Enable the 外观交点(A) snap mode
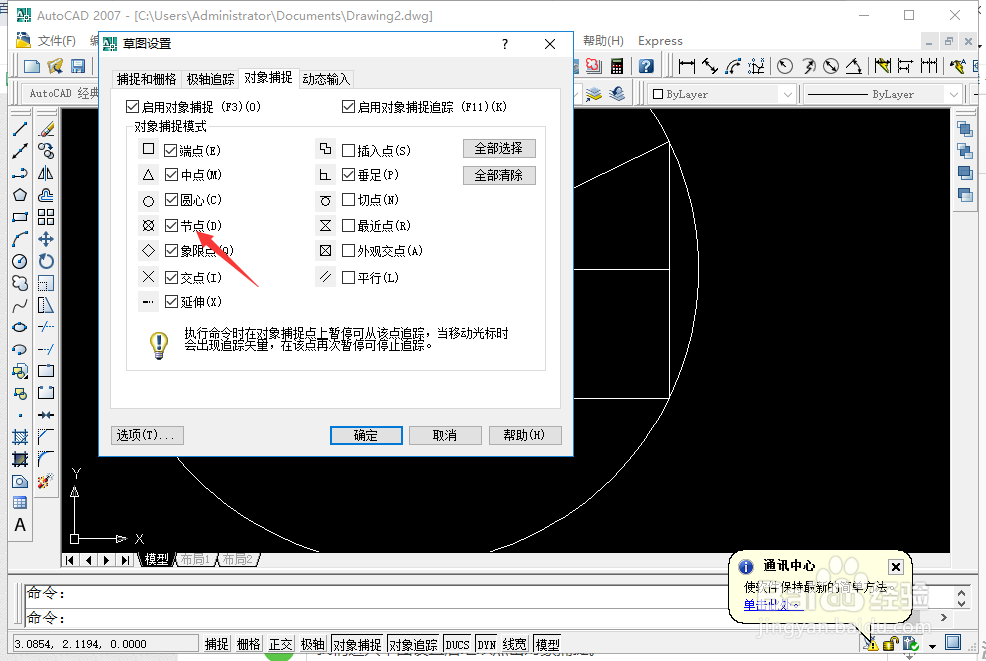The height and width of the screenshot is (661, 986). [348, 251]
